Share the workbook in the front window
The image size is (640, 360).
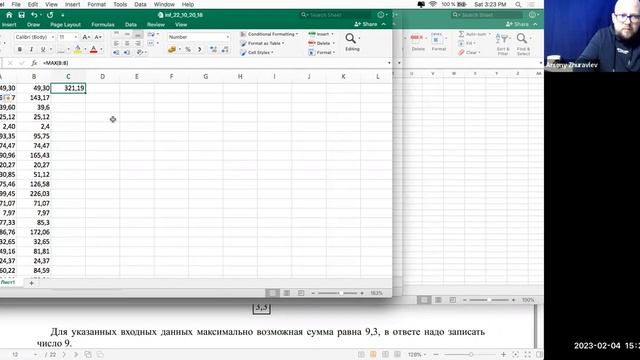click(x=366, y=24)
